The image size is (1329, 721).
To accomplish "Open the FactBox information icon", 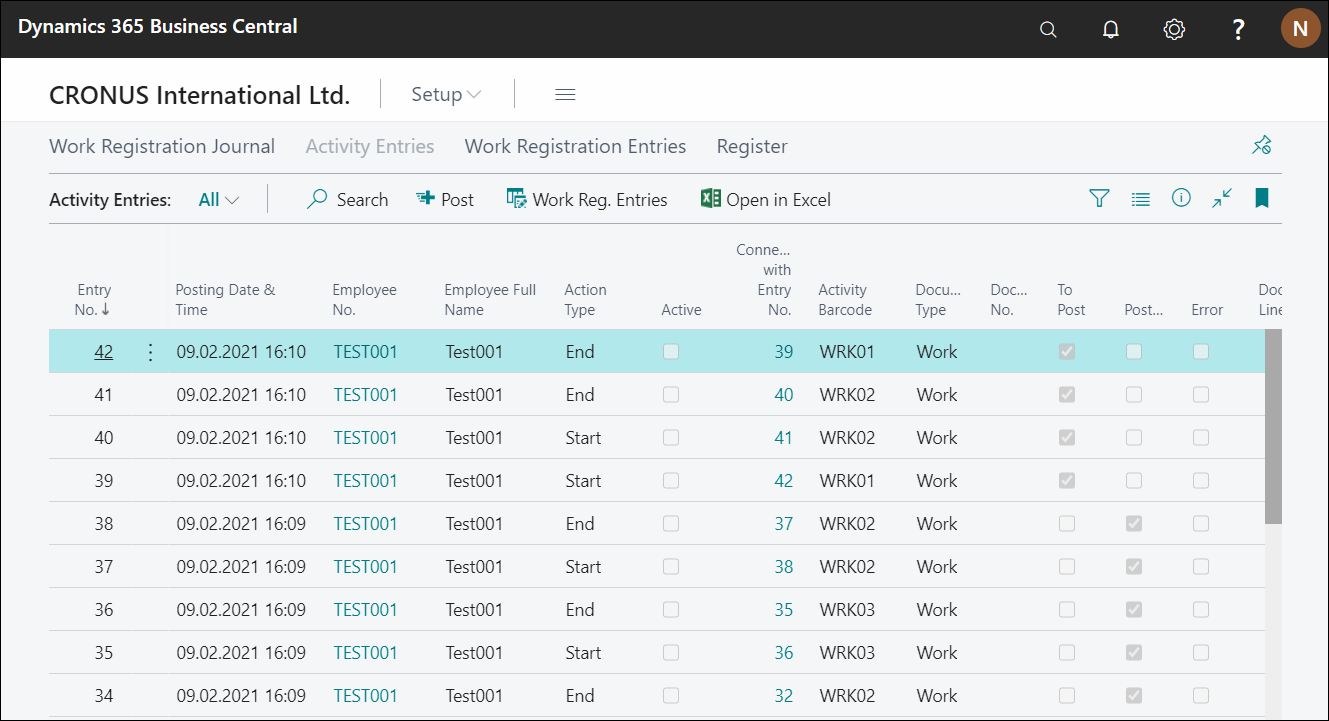I will (1181, 198).
